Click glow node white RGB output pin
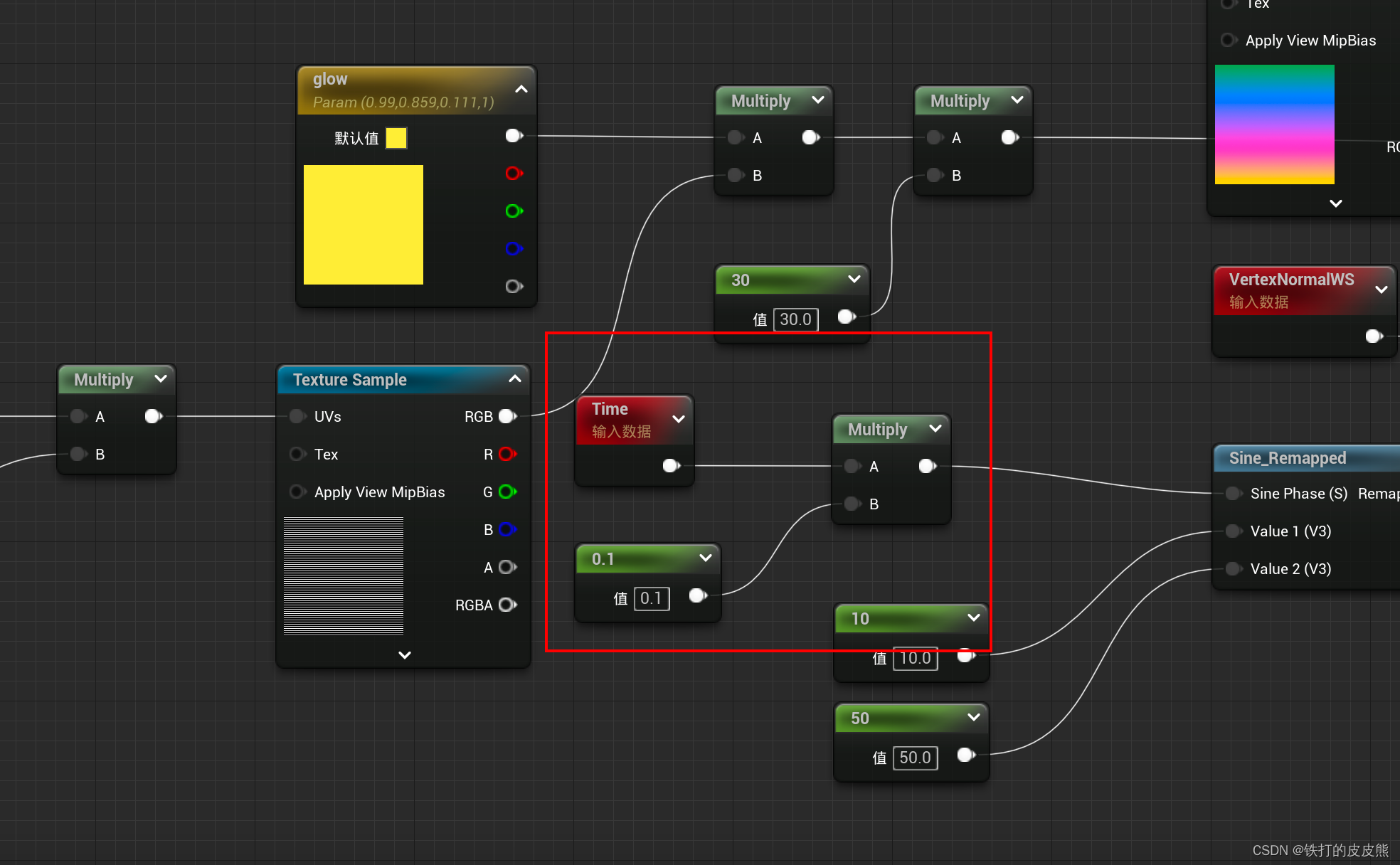The image size is (1400, 865). tap(514, 136)
